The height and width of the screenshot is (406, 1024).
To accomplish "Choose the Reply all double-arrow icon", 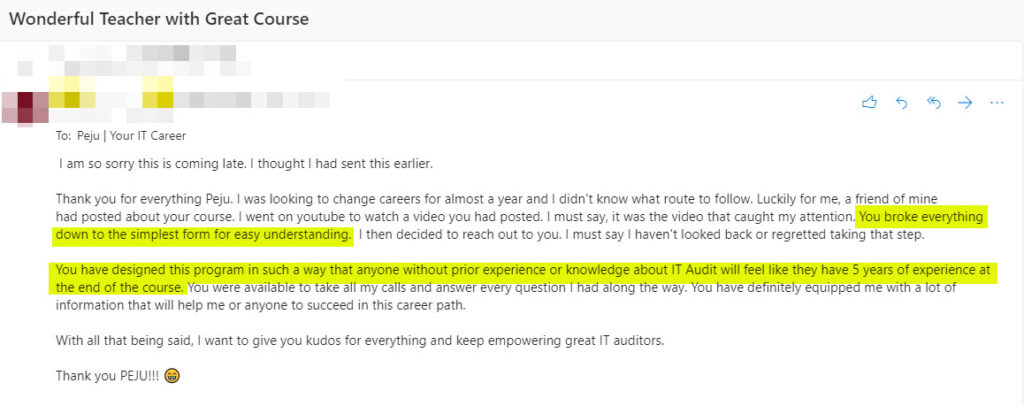I will [933, 102].
